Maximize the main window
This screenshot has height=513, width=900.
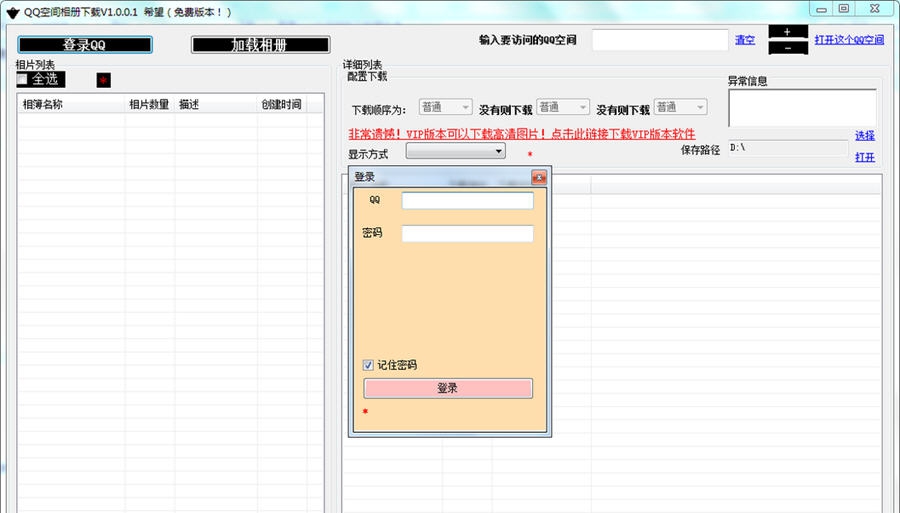[844, 9]
